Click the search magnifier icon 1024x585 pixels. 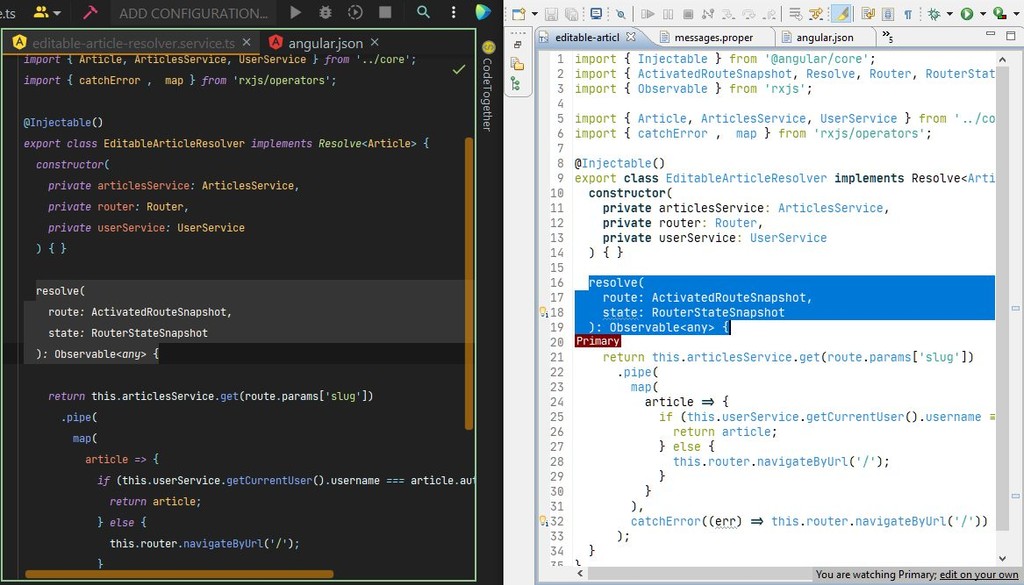click(x=424, y=13)
